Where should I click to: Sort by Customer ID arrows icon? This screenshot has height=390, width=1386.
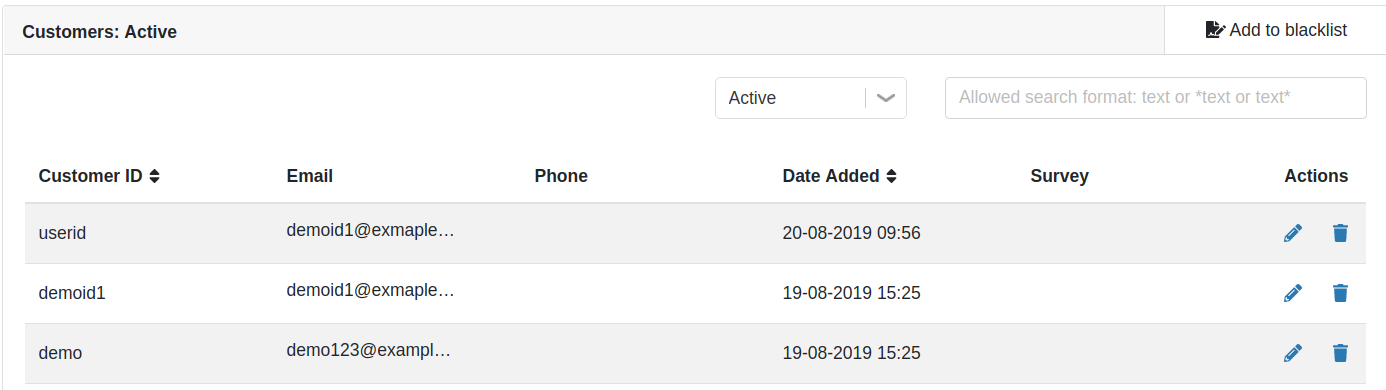[154, 176]
